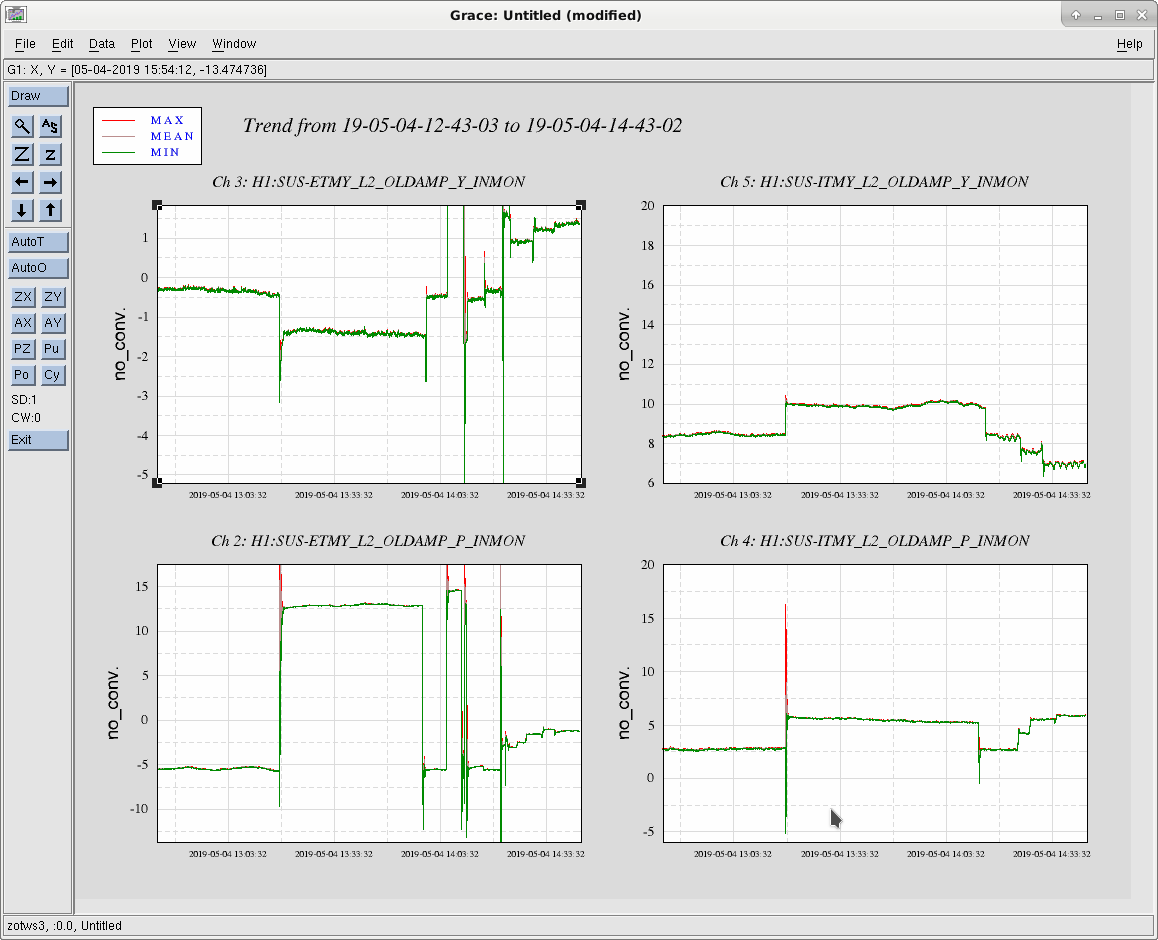Click the Pu push button
Viewport: 1158px width, 940px height.
tap(52, 349)
